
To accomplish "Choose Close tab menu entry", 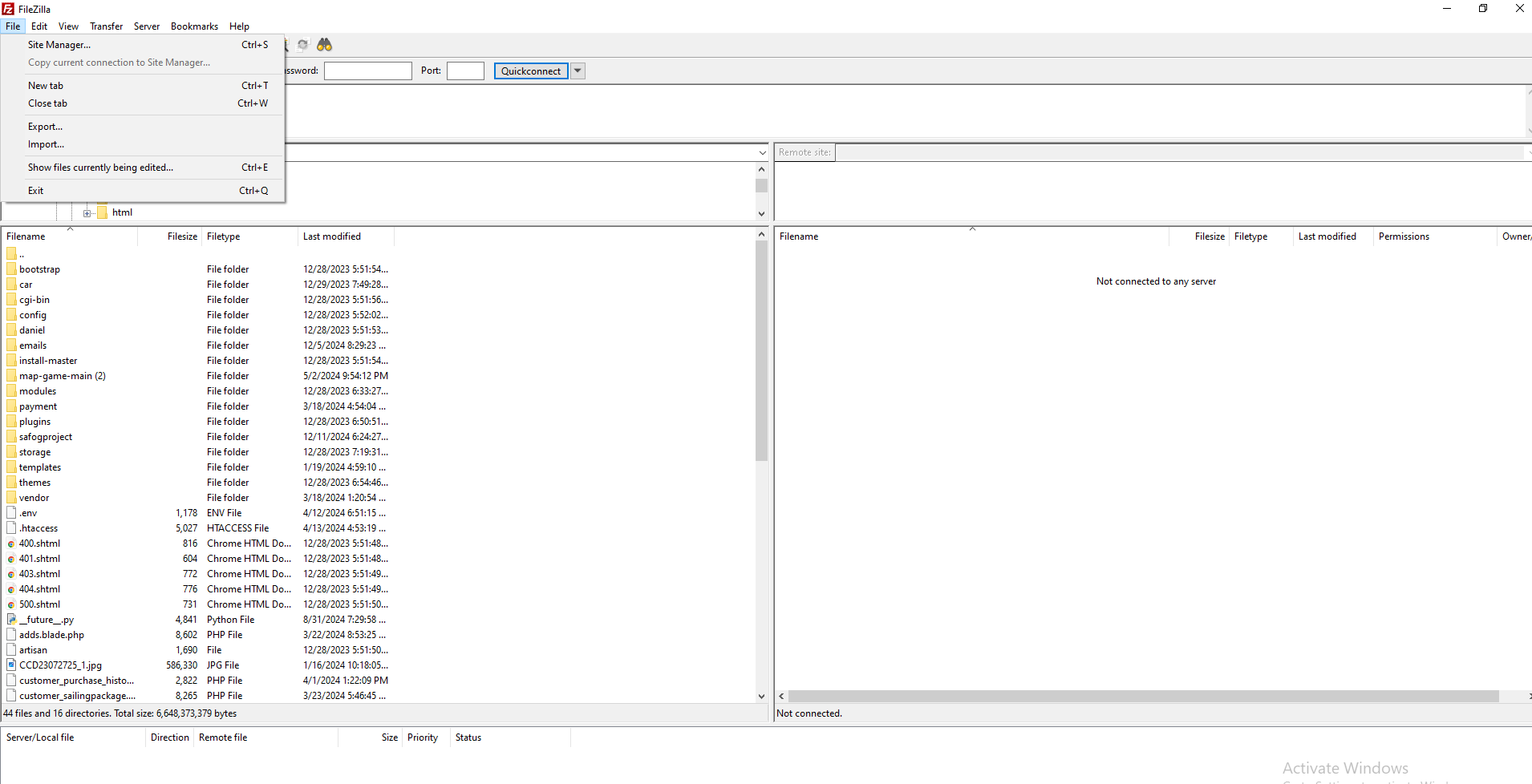I will tap(143, 103).
